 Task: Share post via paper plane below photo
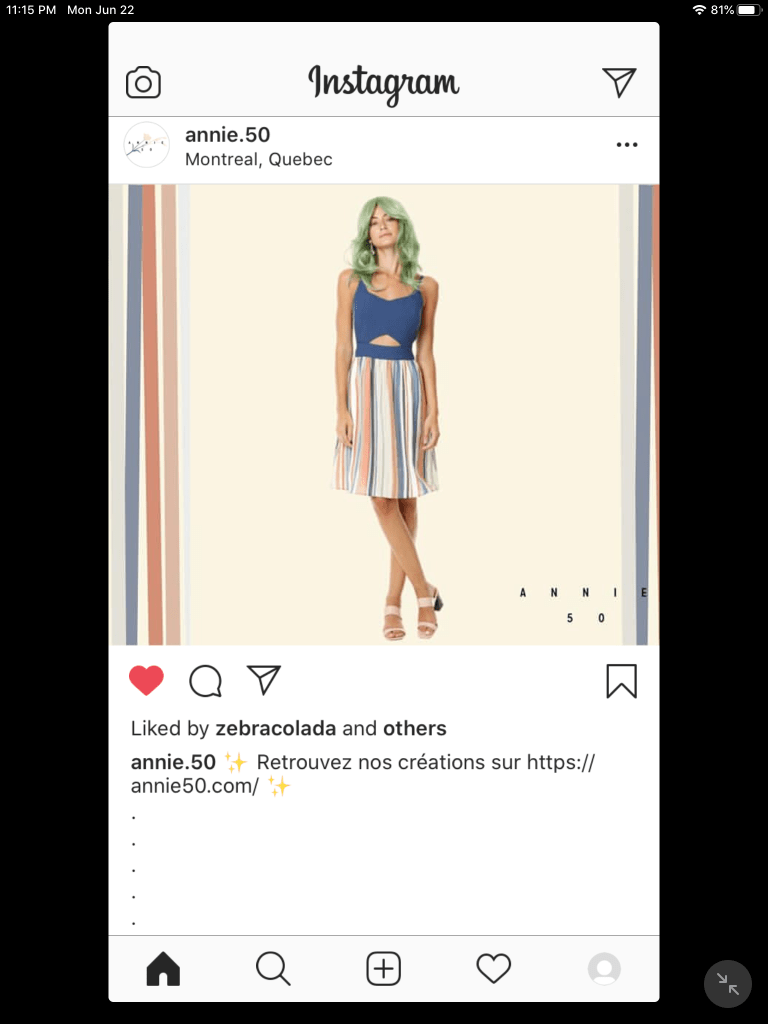264,680
